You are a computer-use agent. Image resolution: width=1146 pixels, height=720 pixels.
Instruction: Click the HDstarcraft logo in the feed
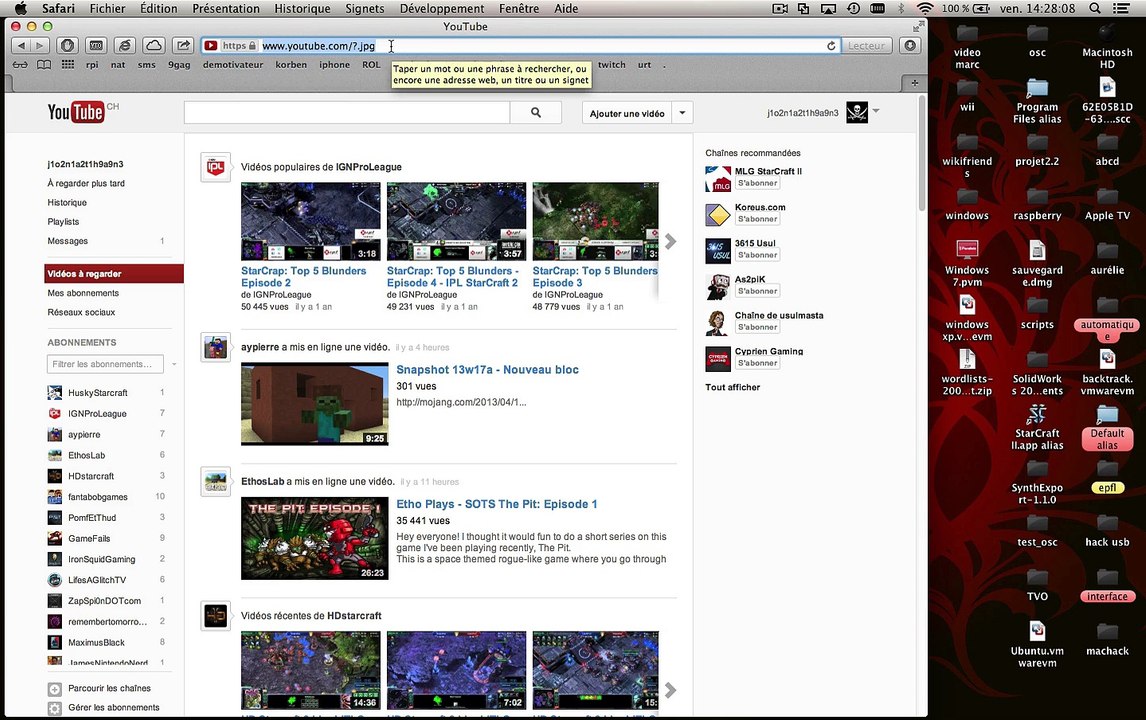click(216, 616)
